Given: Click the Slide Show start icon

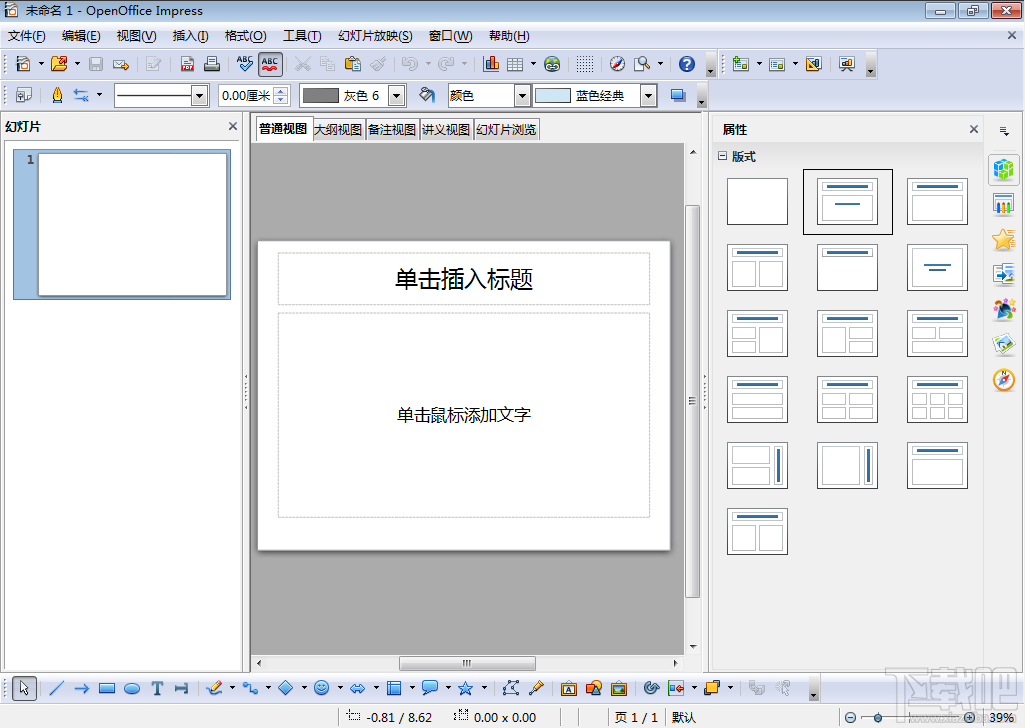Looking at the screenshot, I should 847,64.
